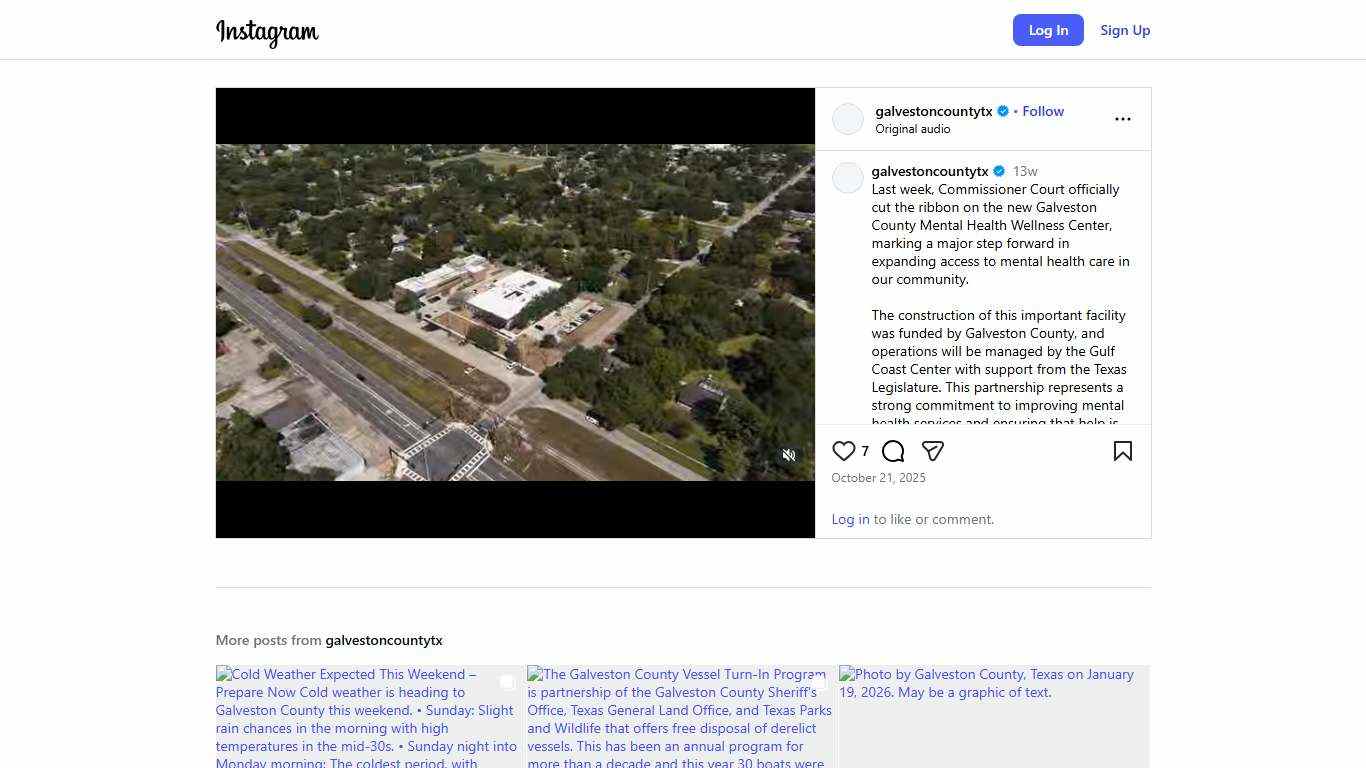This screenshot has height=768, width=1366.
Task: Open the Sign Up link
Action: (x=1125, y=30)
